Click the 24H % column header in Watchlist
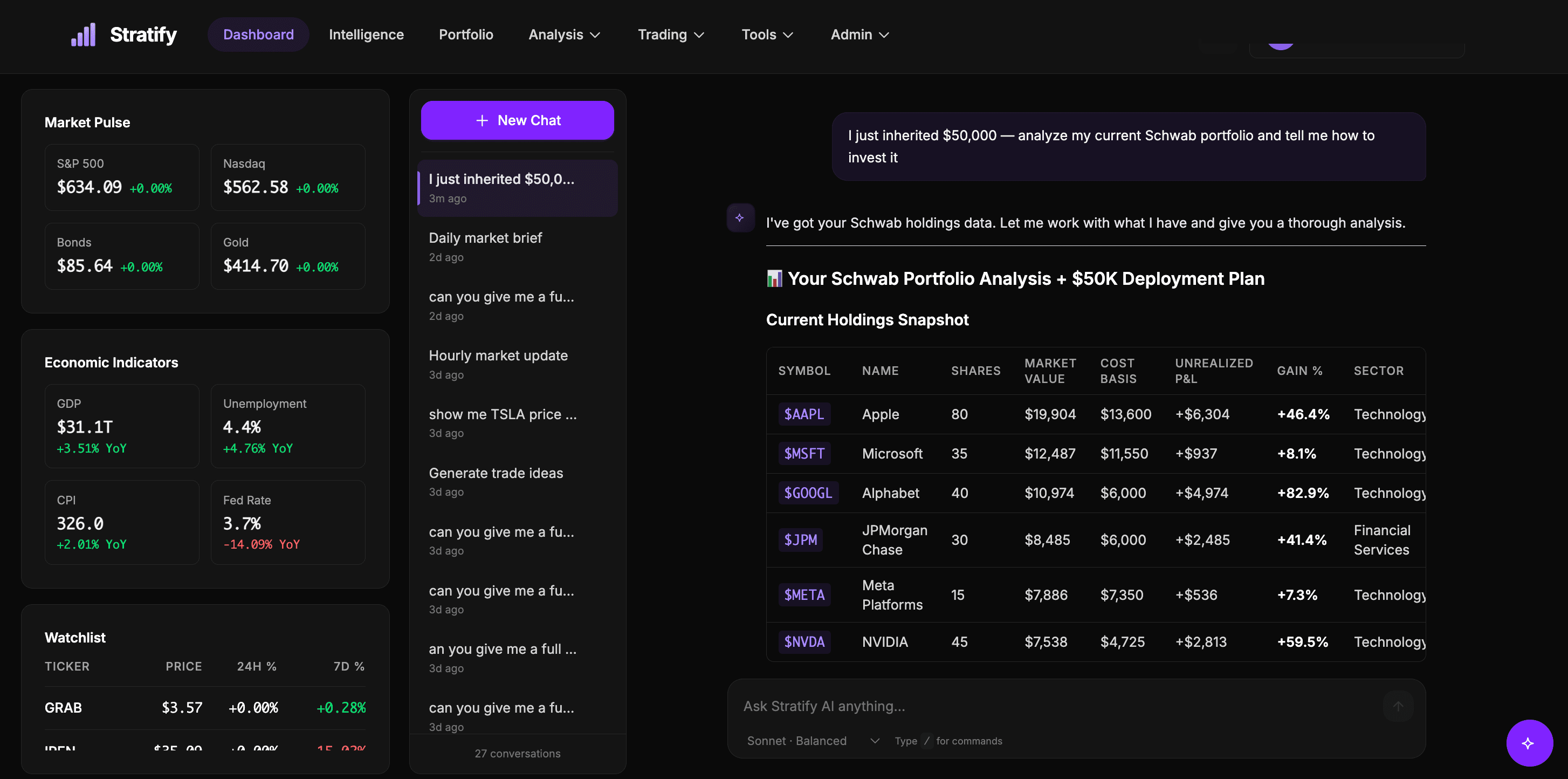Image resolution: width=1568 pixels, height=779 pixels. pyautogui.click(x=257, y=666)
